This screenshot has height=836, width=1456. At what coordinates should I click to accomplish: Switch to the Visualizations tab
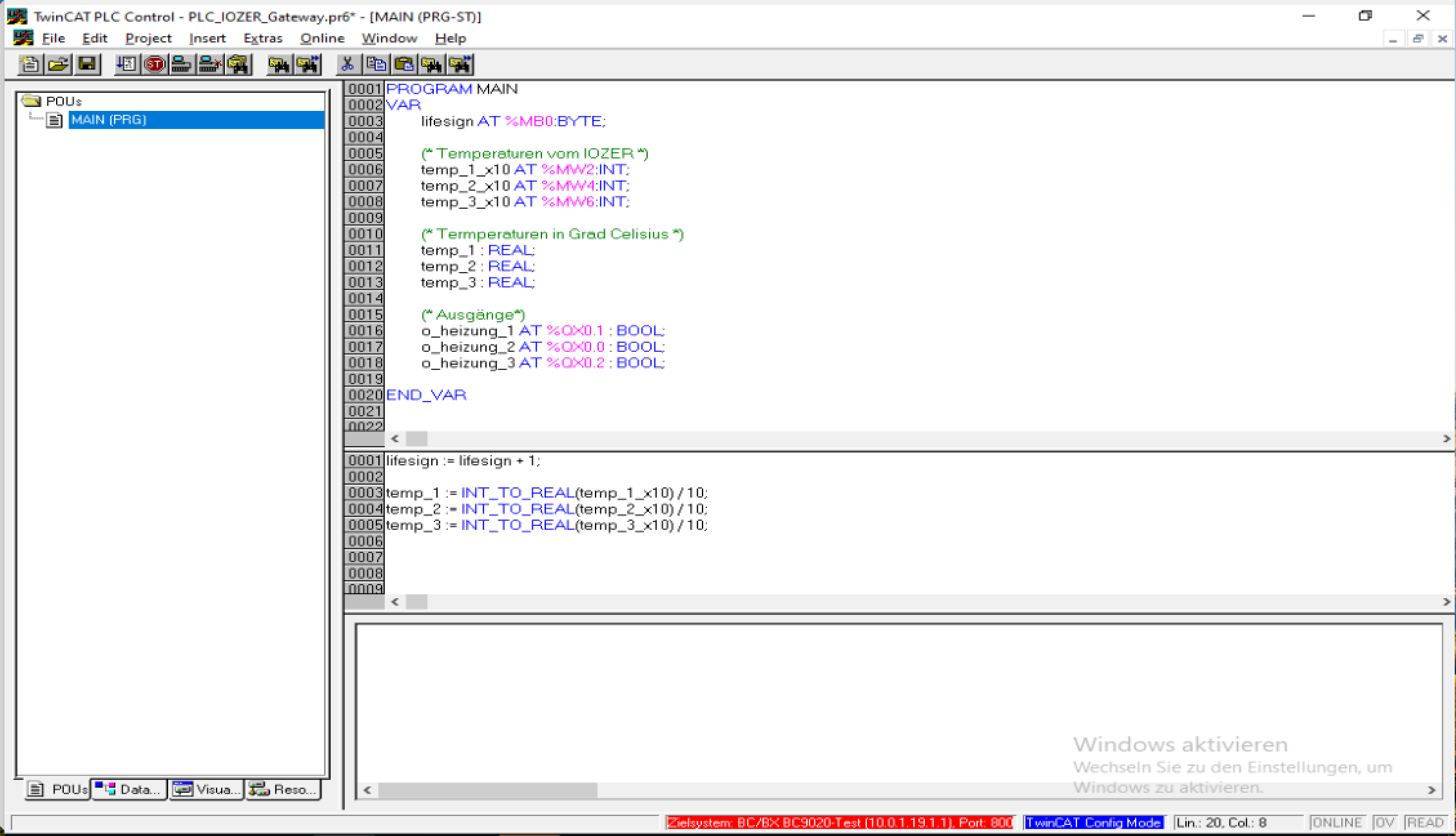click(207, 789)
